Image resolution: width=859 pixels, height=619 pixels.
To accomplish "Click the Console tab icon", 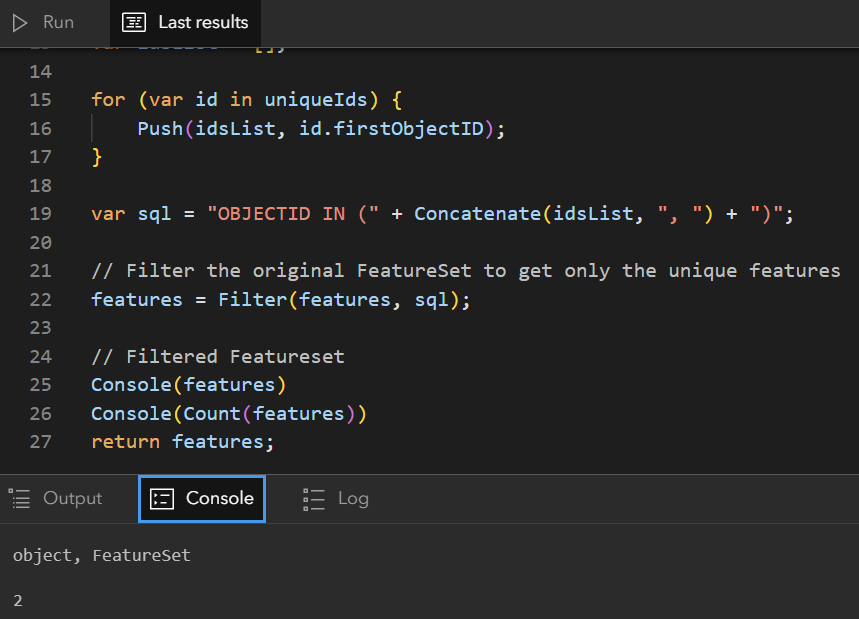I will pyautogui.click(x=162, y=499).
